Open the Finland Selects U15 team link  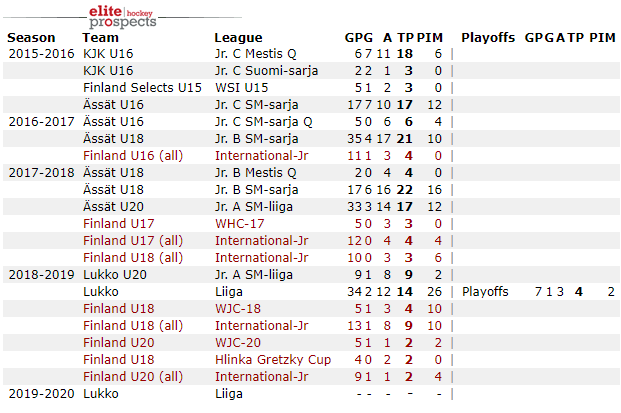(142, 87)
